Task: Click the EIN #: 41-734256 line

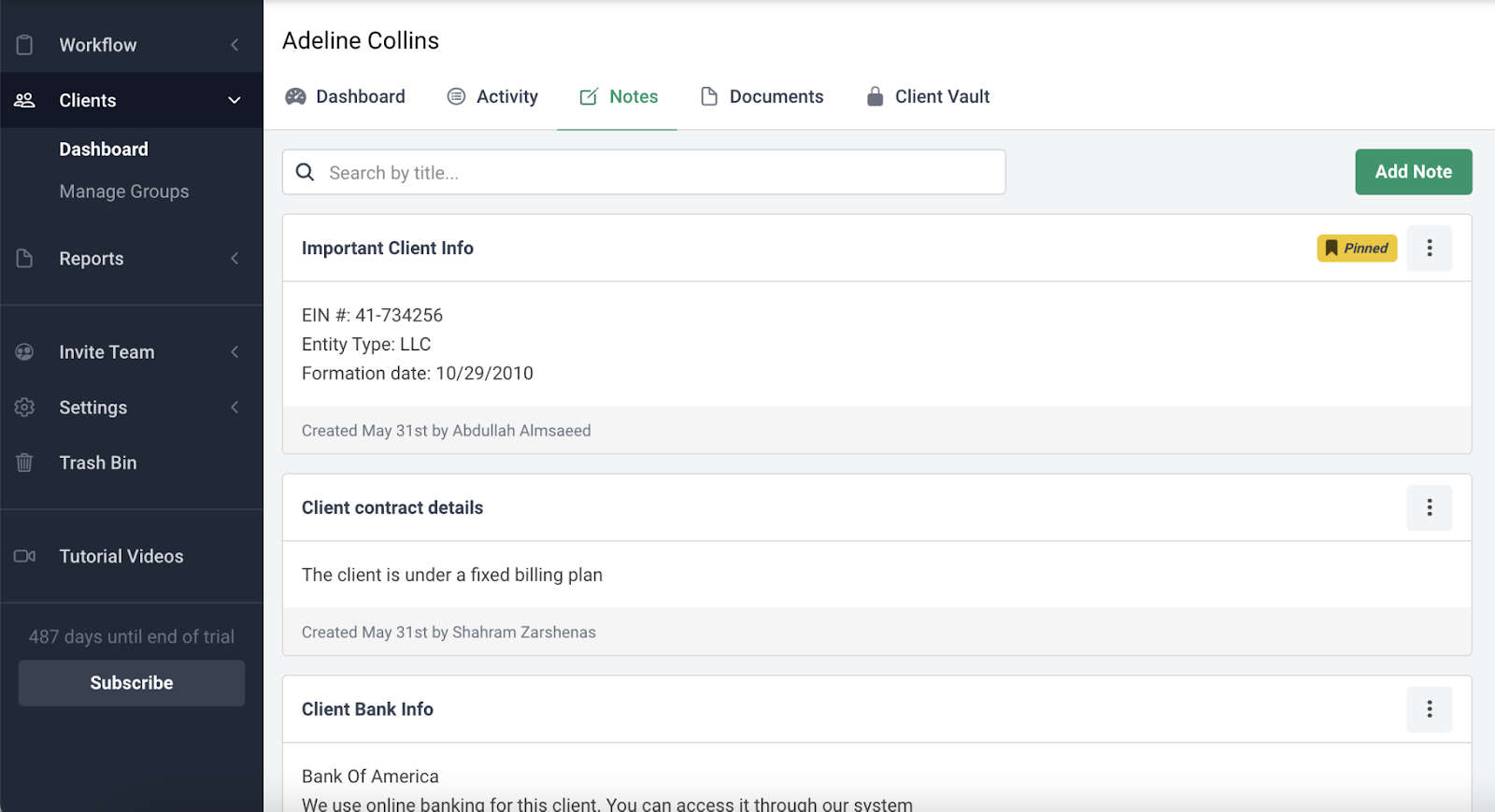Action: point(372,315)
